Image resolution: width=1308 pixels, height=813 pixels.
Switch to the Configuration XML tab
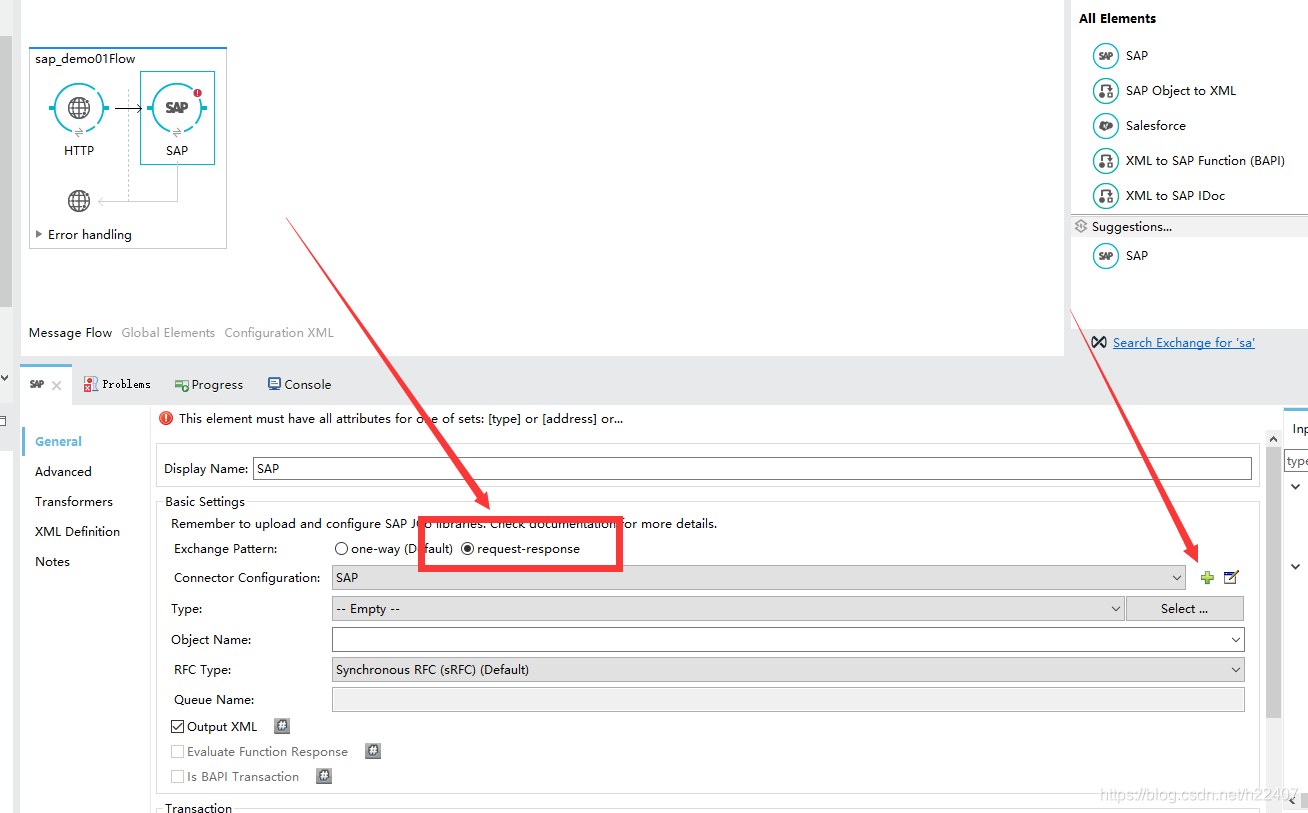click(279, 333)
